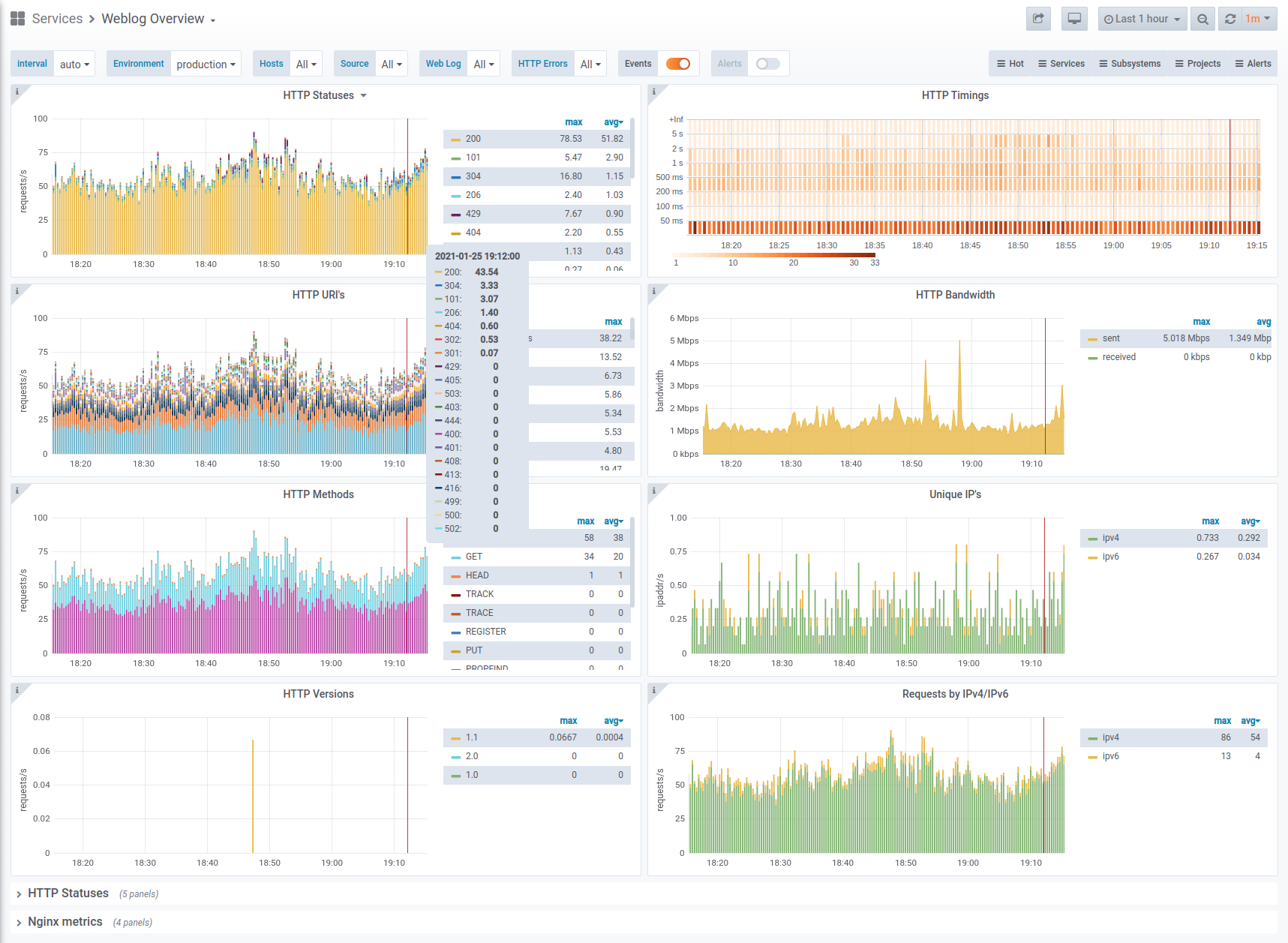Open the dashboard grid icon next to Services
Screen dimensions: 1288x943
[18, 19]
